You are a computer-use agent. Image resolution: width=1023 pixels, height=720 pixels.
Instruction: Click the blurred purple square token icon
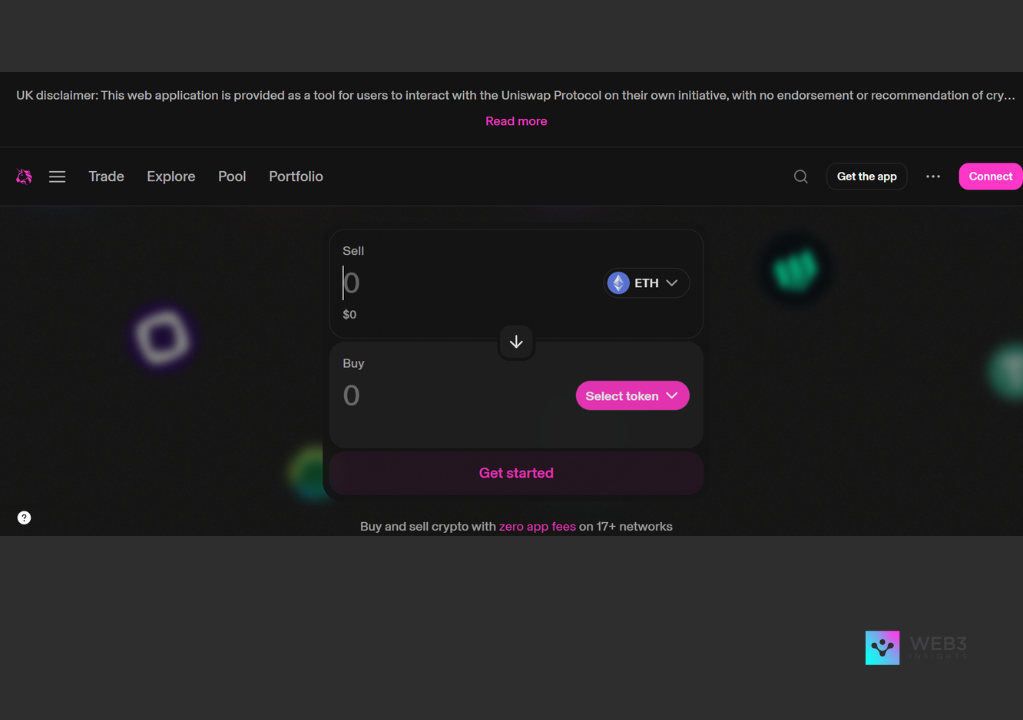162,338
